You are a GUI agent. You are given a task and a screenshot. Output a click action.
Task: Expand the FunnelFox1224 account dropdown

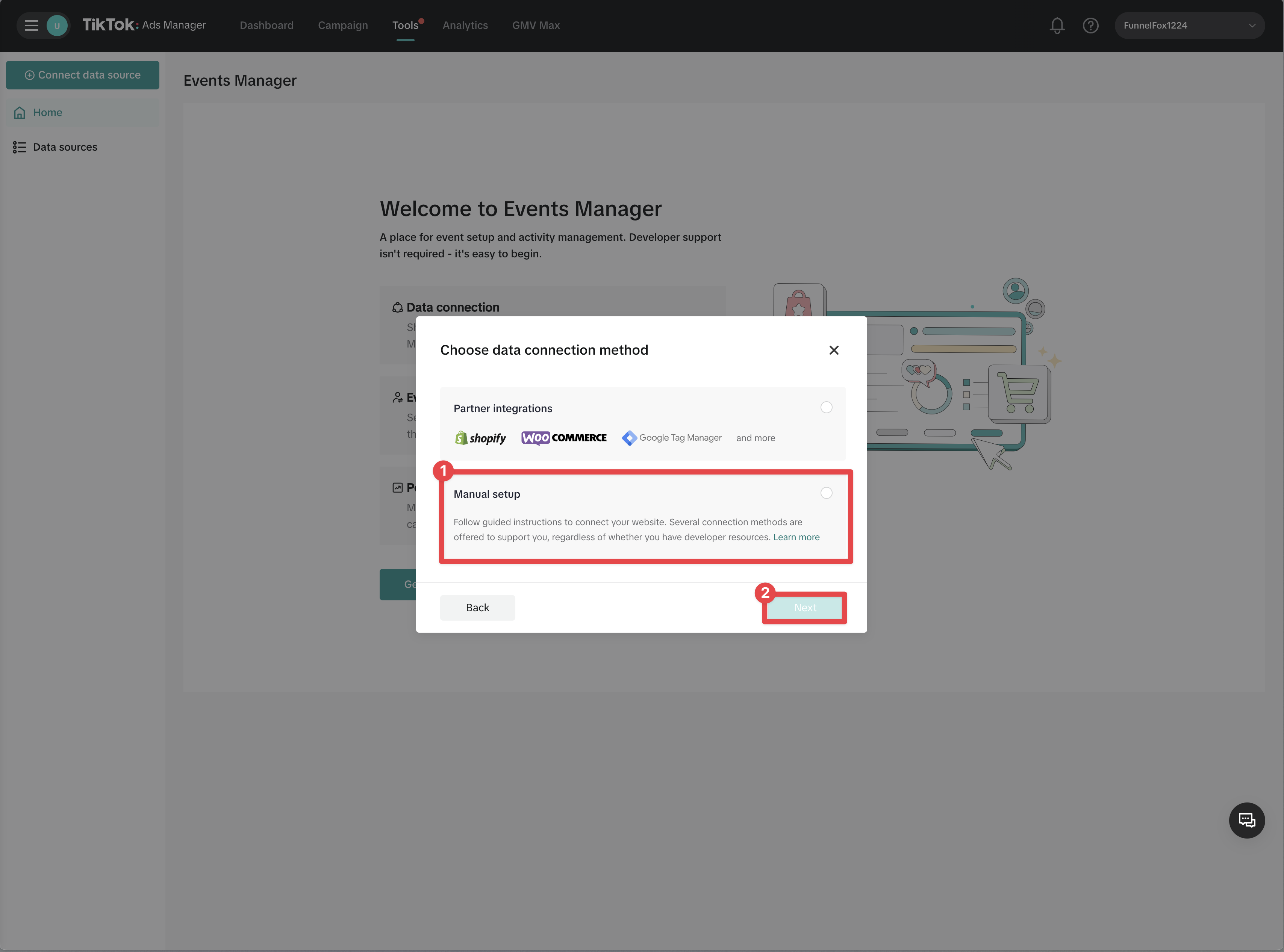pyautogui.click(x=1189, y=25)
